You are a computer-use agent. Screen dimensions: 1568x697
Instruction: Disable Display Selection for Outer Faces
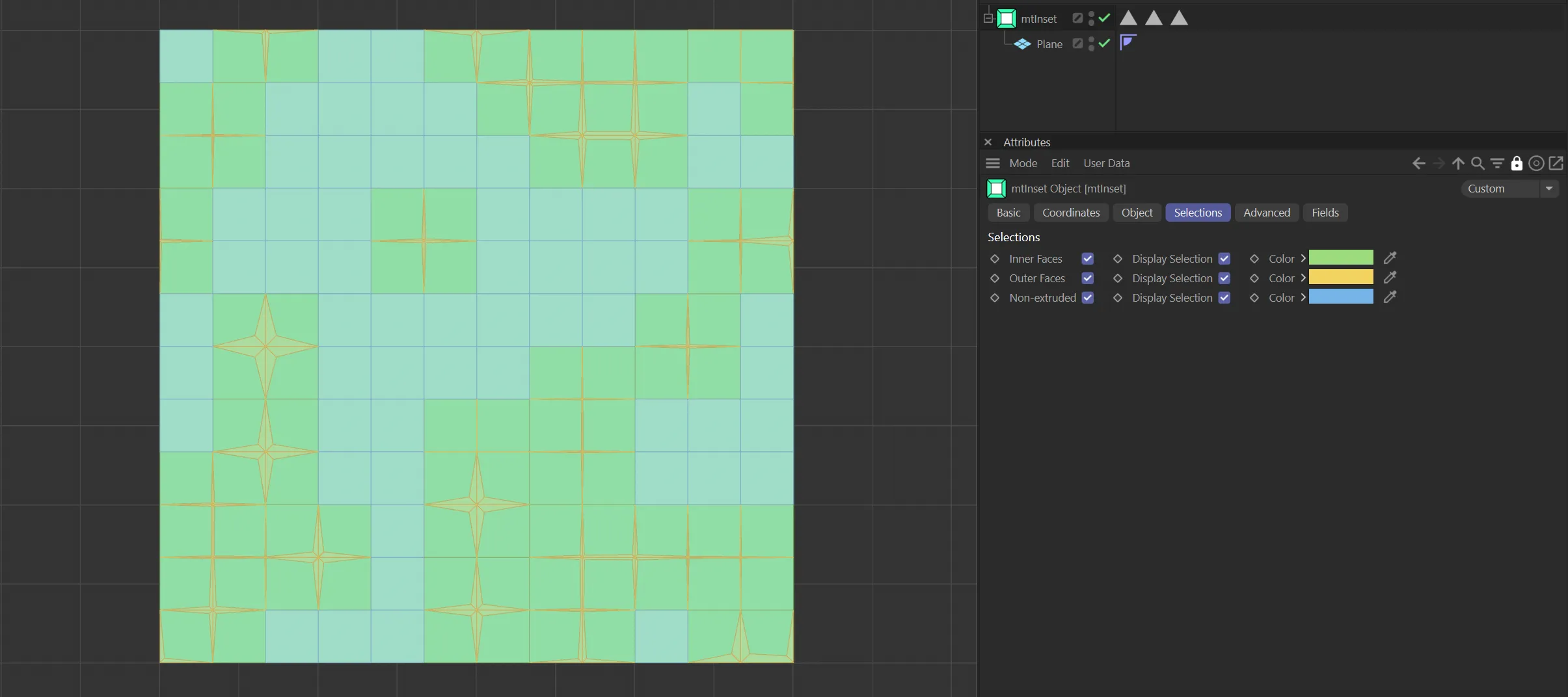pos(1224,278)
